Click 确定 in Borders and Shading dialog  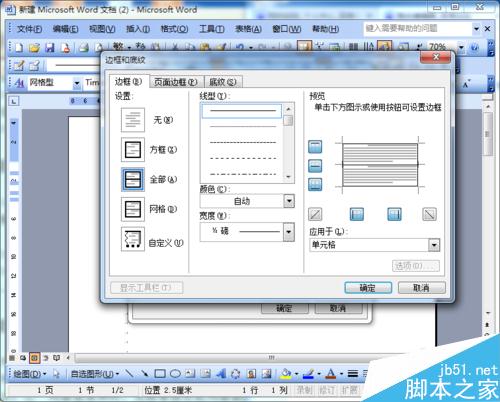click(368, 288)
